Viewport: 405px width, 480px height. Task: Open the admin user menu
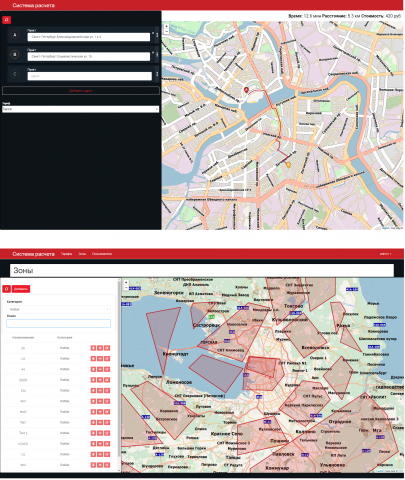[385, 254]
